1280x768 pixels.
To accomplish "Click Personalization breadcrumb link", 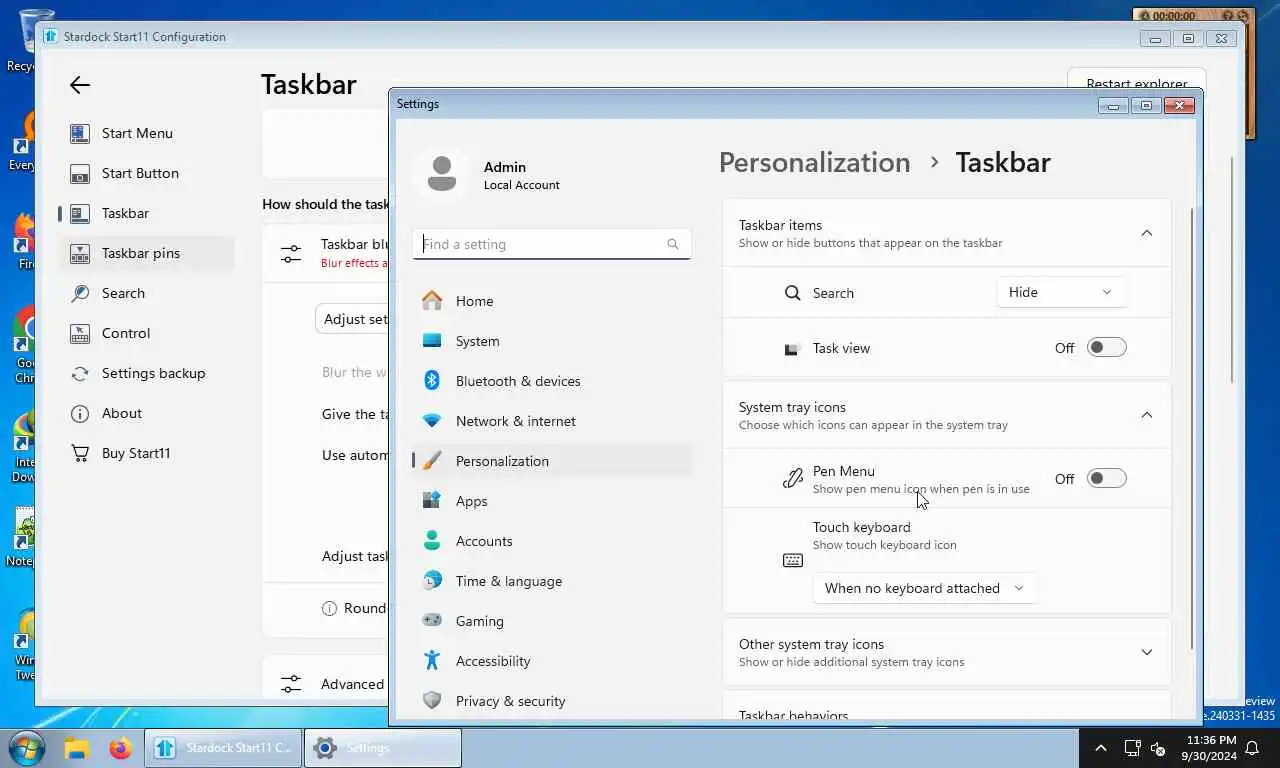I will pos(814,162).
